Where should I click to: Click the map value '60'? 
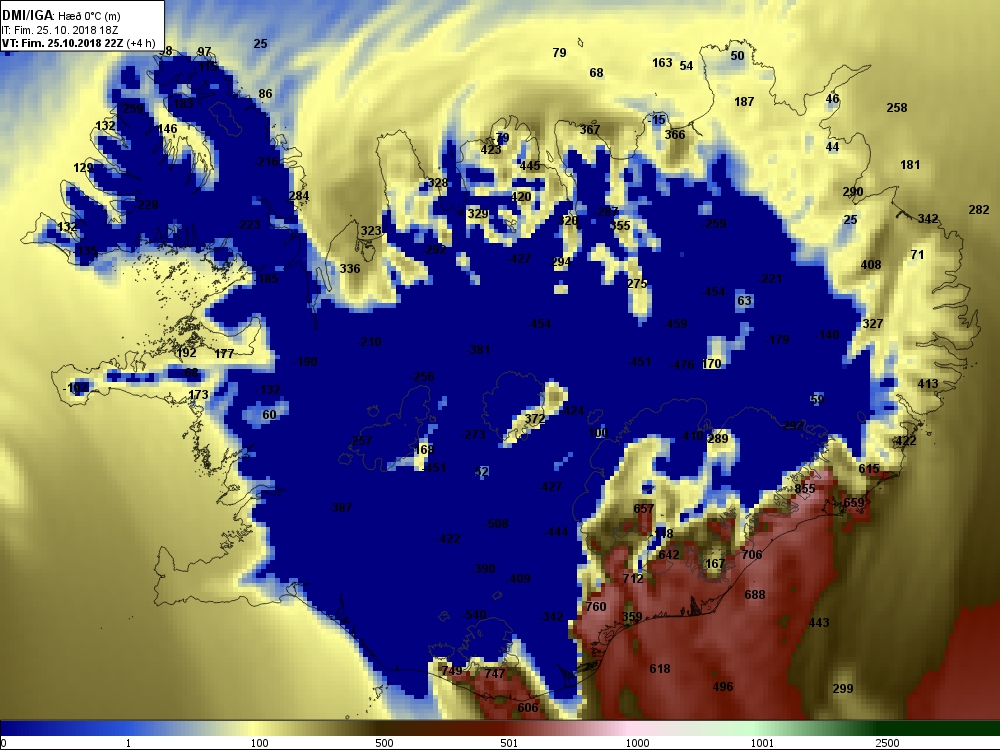(269, 415)
